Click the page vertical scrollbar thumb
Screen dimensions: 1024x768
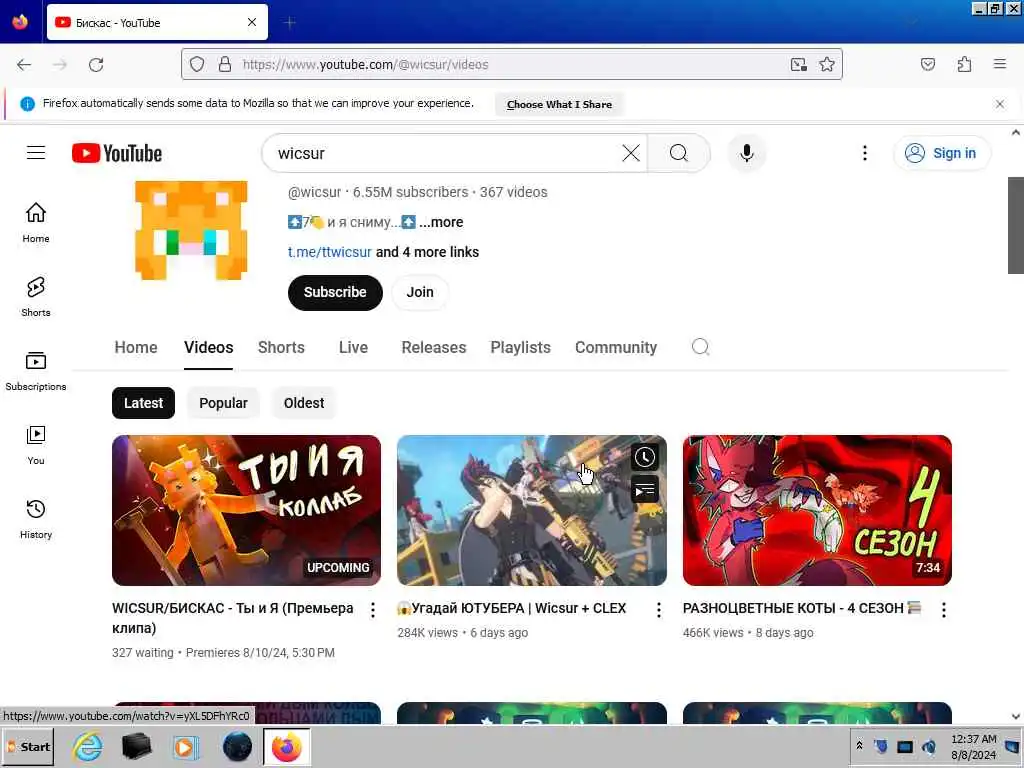pos(1016,225)
